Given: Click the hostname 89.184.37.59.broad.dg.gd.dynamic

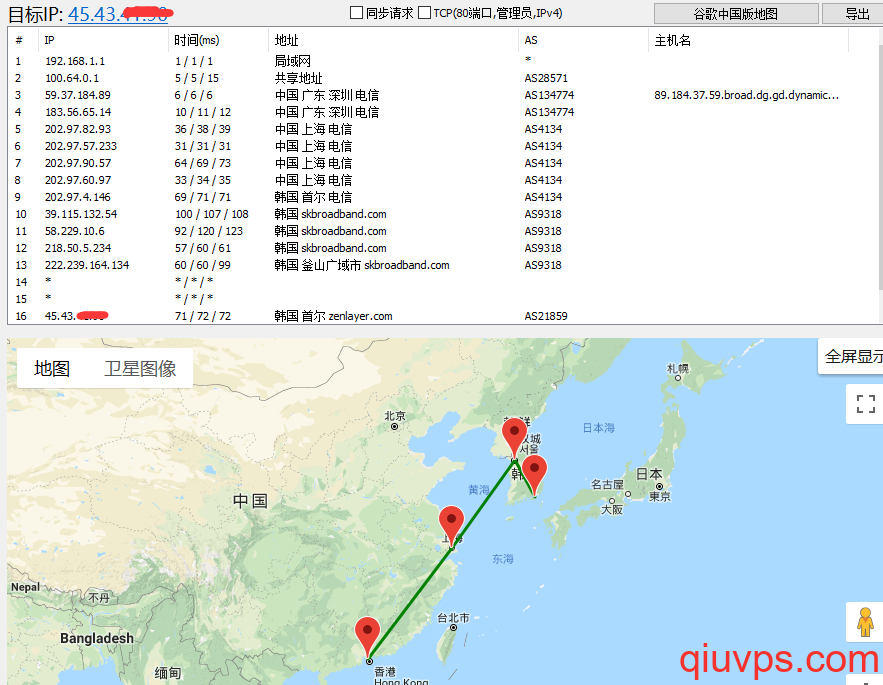Looking at the screenshot, I should click(746, 95).
